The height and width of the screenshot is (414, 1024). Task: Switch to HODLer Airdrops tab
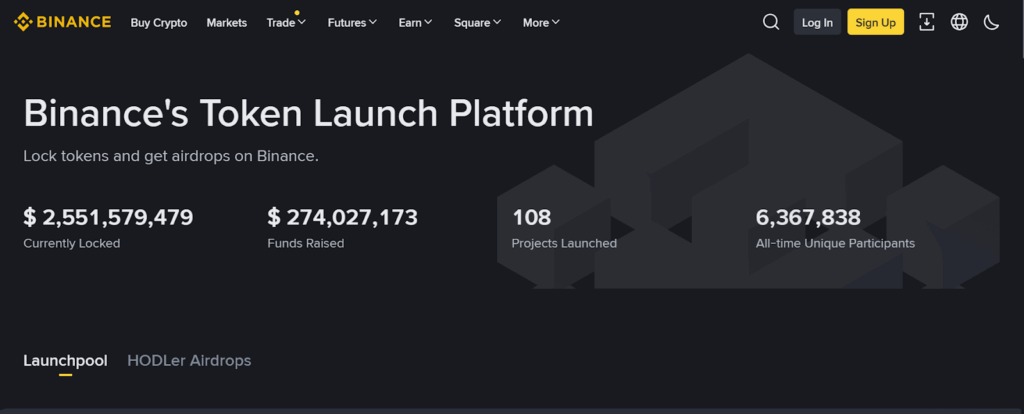[x=189, y=360]
